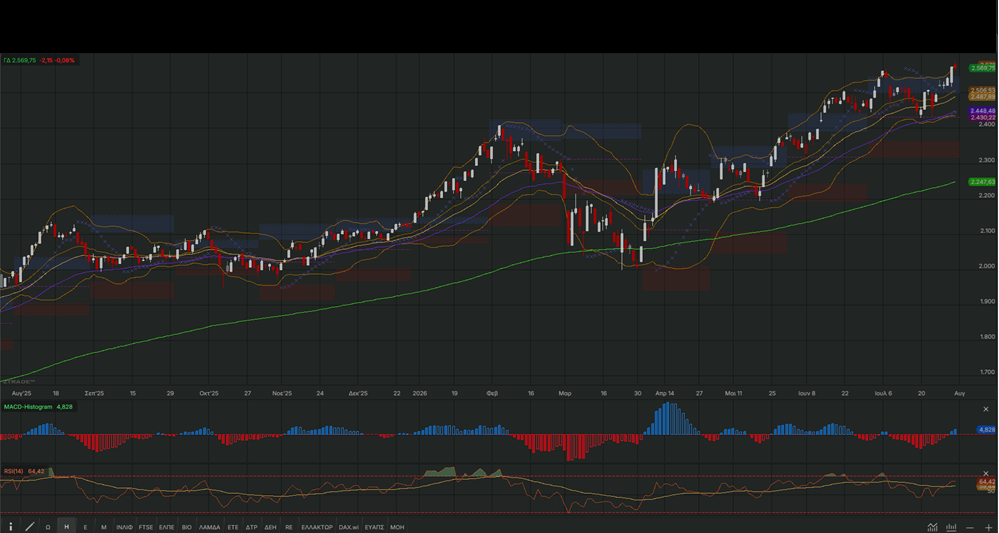Close the MACD-Histogram indicator panel

[x=986, y=409]
